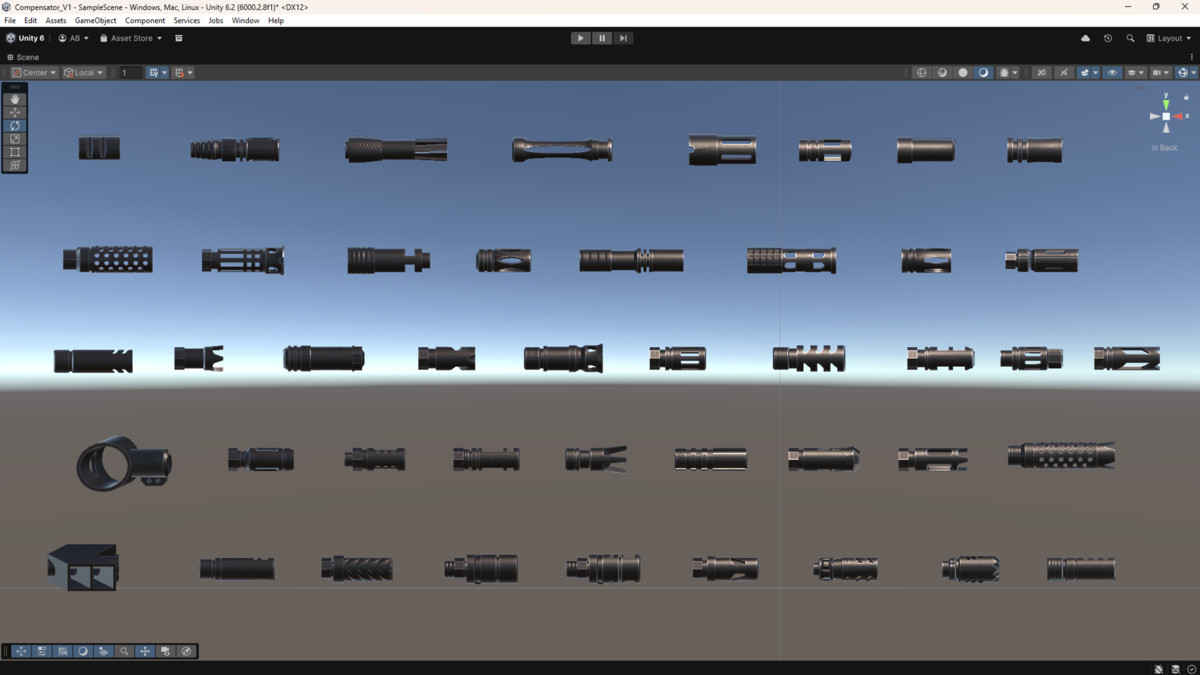
Task: Click the green Y axis gizmo cone
Action: point(1166,103)
